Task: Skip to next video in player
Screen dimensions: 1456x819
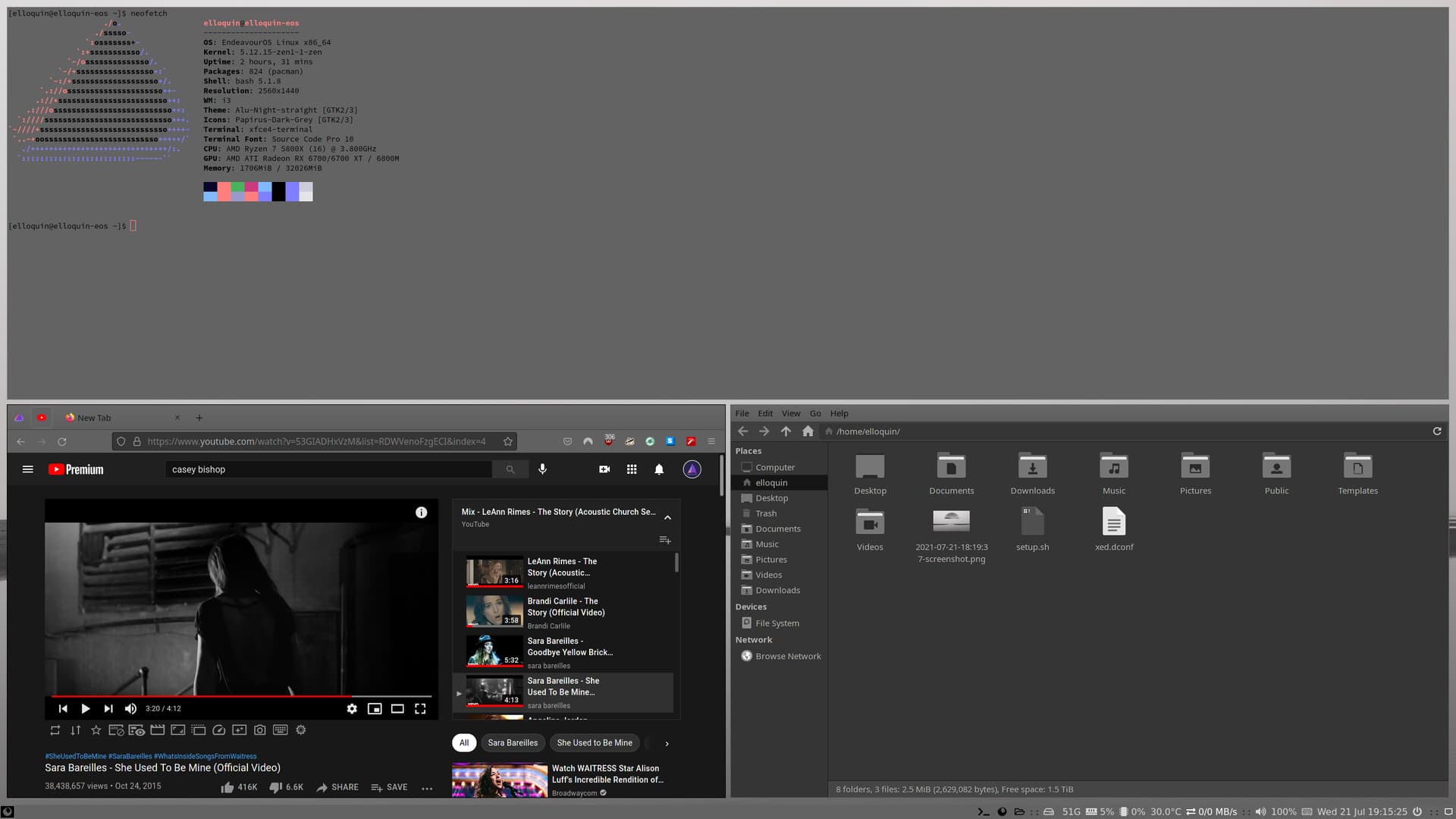Action: click(108, 708)
